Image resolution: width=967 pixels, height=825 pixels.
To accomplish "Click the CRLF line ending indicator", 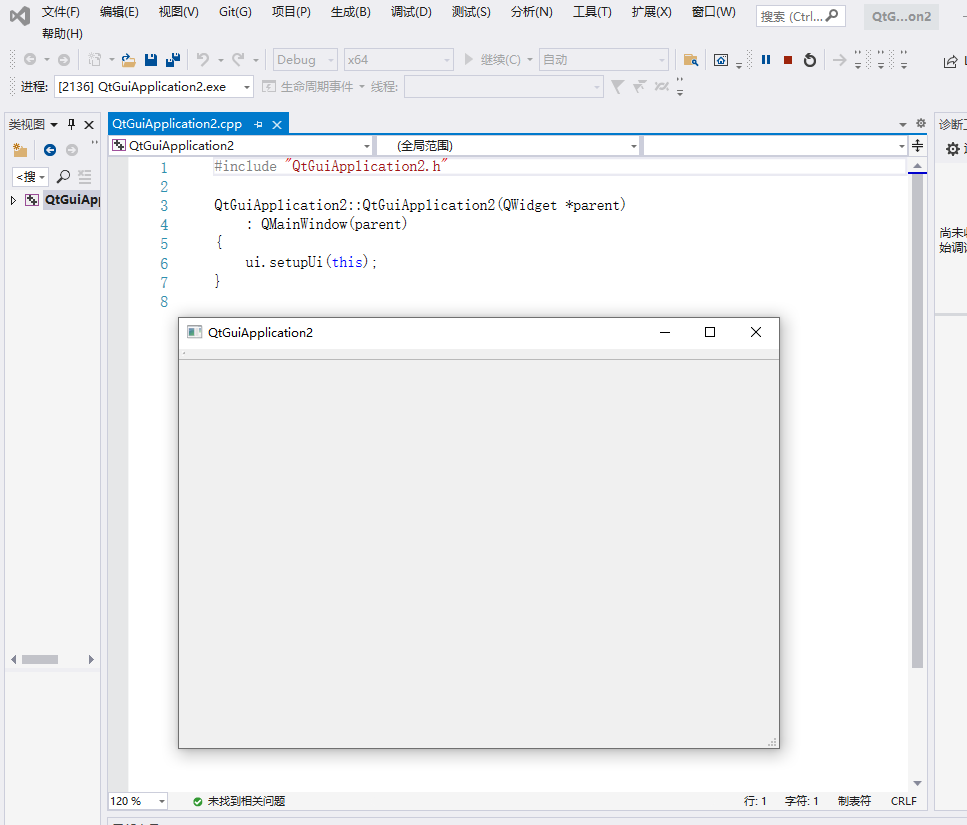I will (x=903, y=801).
